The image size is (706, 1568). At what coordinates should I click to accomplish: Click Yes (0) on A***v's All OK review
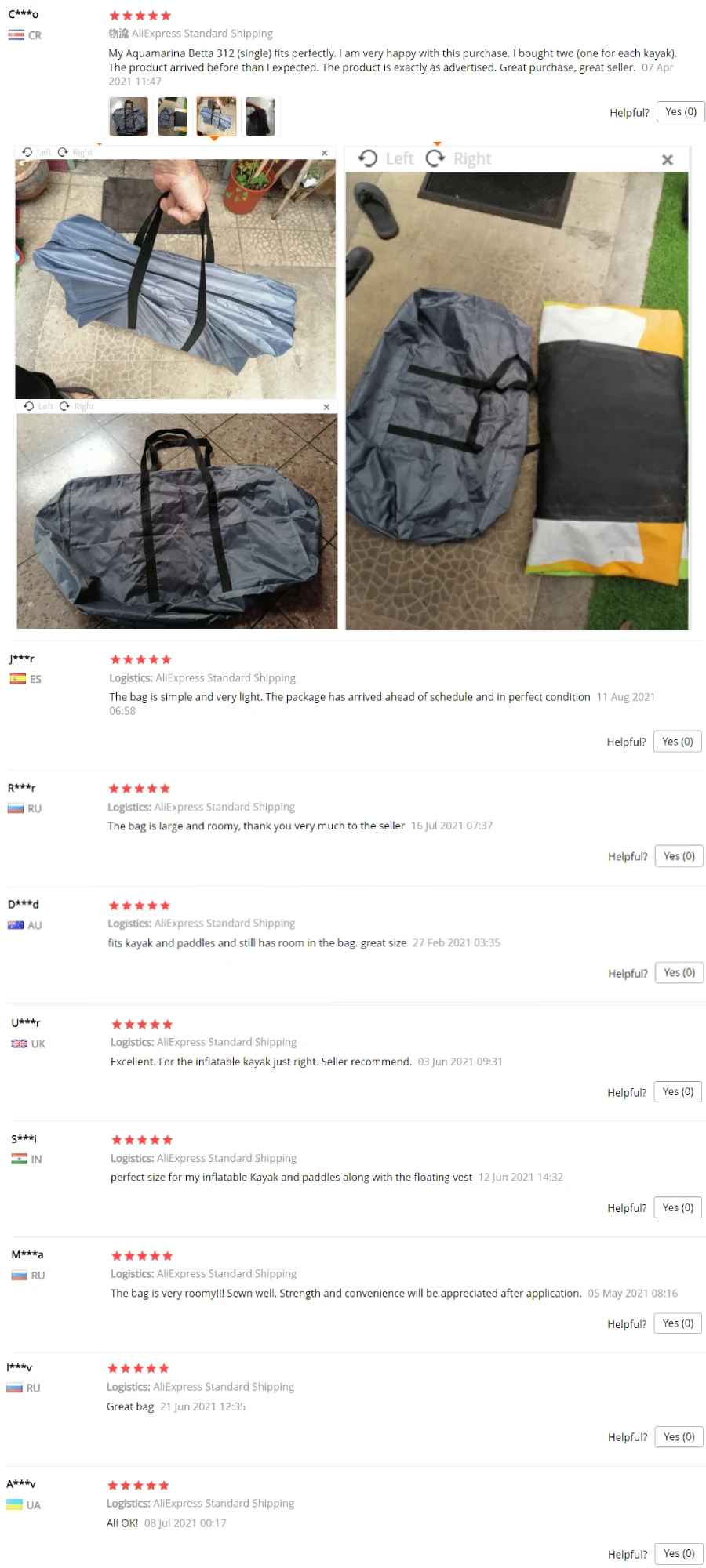679,1554
